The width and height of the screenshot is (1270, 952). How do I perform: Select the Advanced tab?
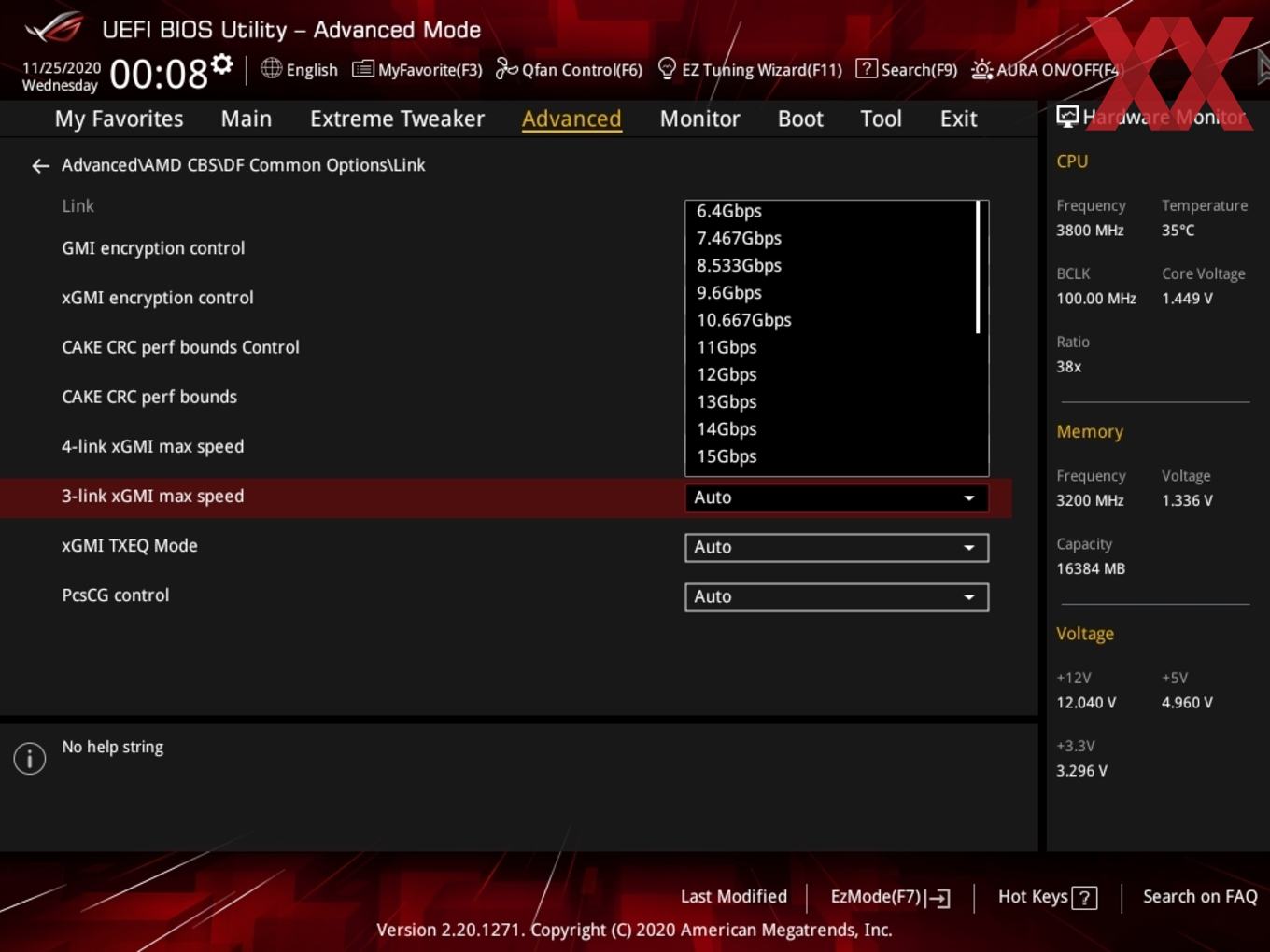pyautogui.click(x=571, y=119)
